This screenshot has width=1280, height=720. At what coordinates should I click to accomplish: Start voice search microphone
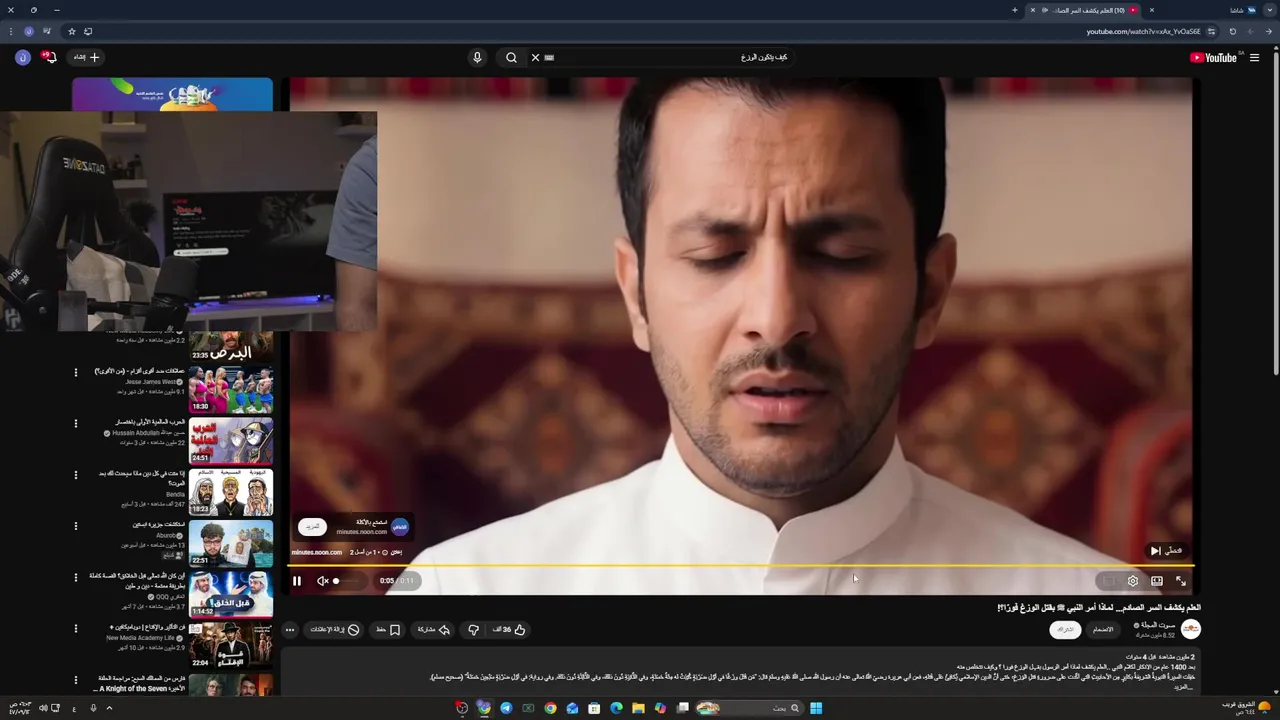coord(477,57)
